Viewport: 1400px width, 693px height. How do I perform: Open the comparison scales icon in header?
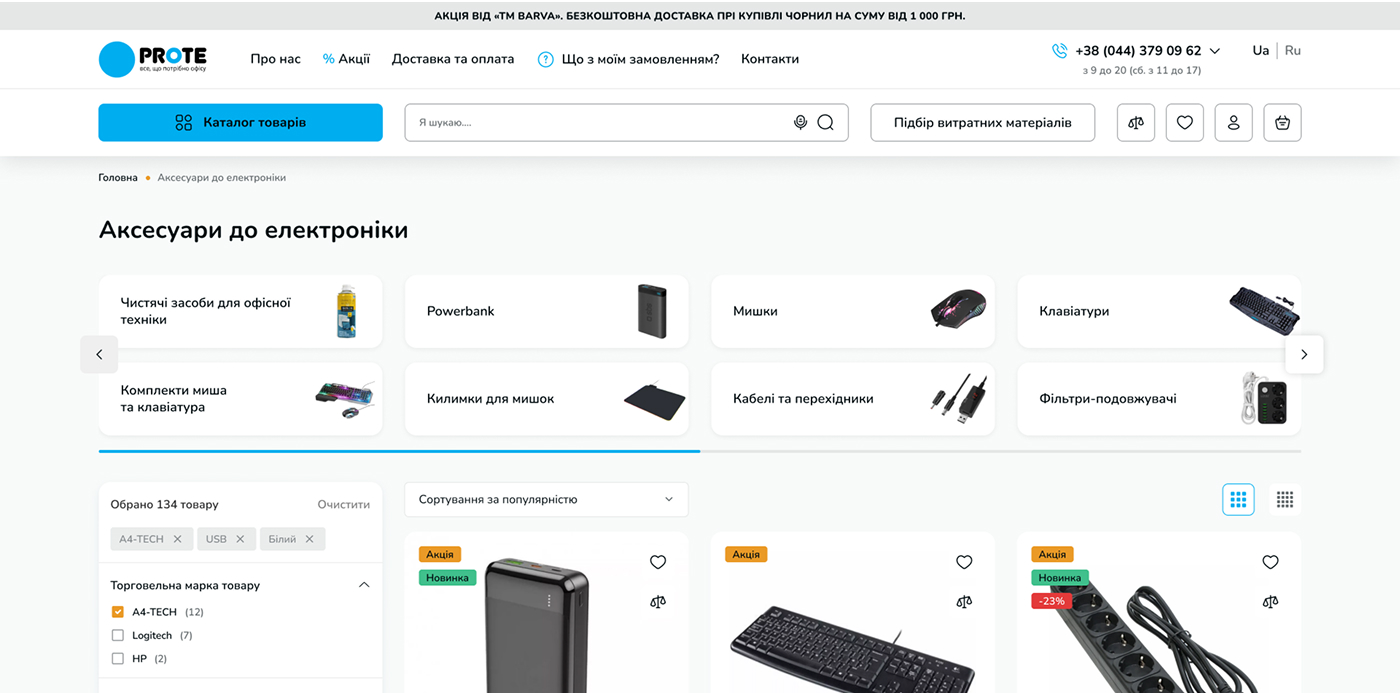1136,122
